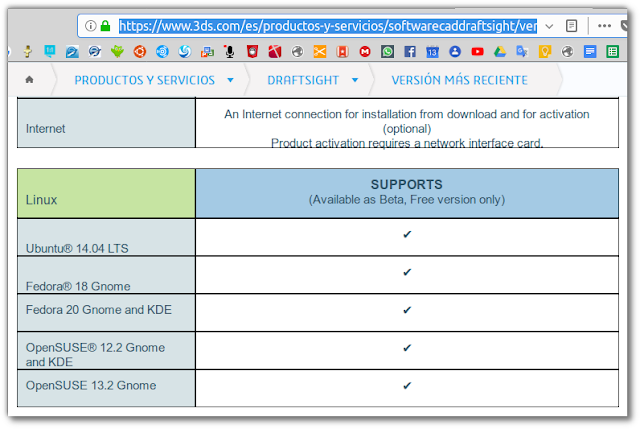This screenshot has height=429, width=640.
Task: Open the Google Translate bookmark
Action: [522, 52]
